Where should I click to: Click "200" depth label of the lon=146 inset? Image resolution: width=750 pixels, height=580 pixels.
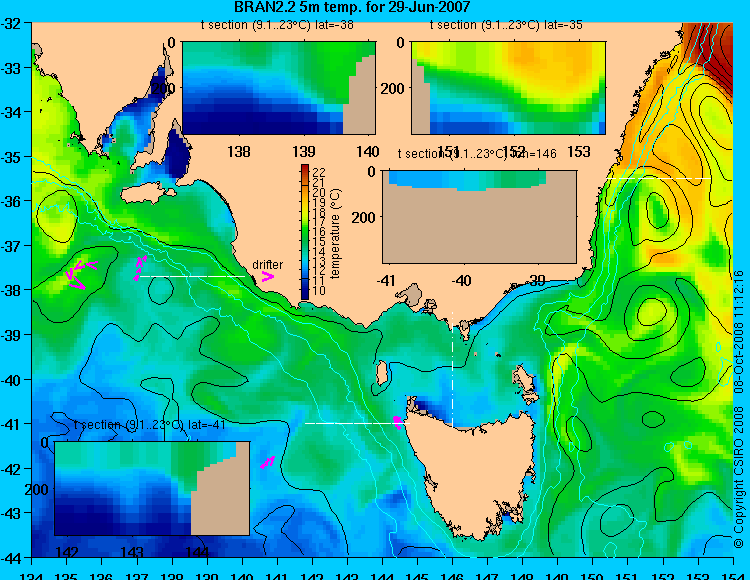[363, 218]
